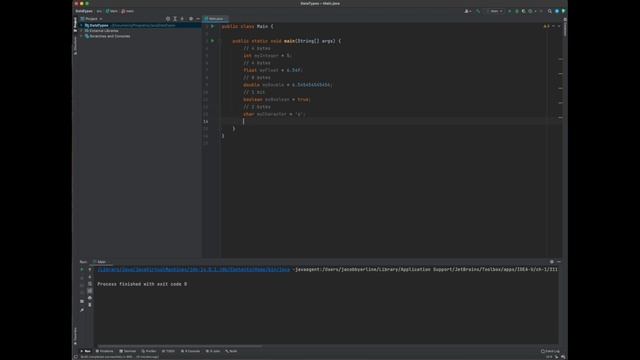
Task: Open Search Everywhere magnifier icon
Action: coord(550,11)
